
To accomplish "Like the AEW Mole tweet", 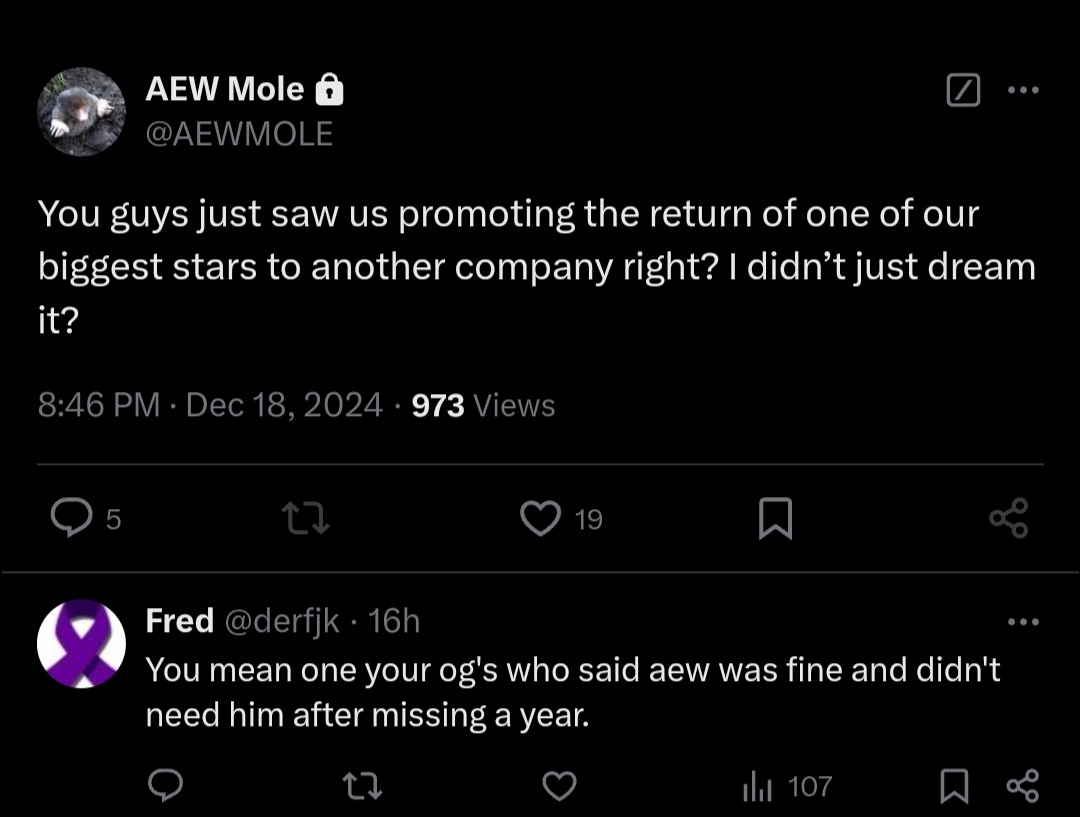I will pos(542,518).
